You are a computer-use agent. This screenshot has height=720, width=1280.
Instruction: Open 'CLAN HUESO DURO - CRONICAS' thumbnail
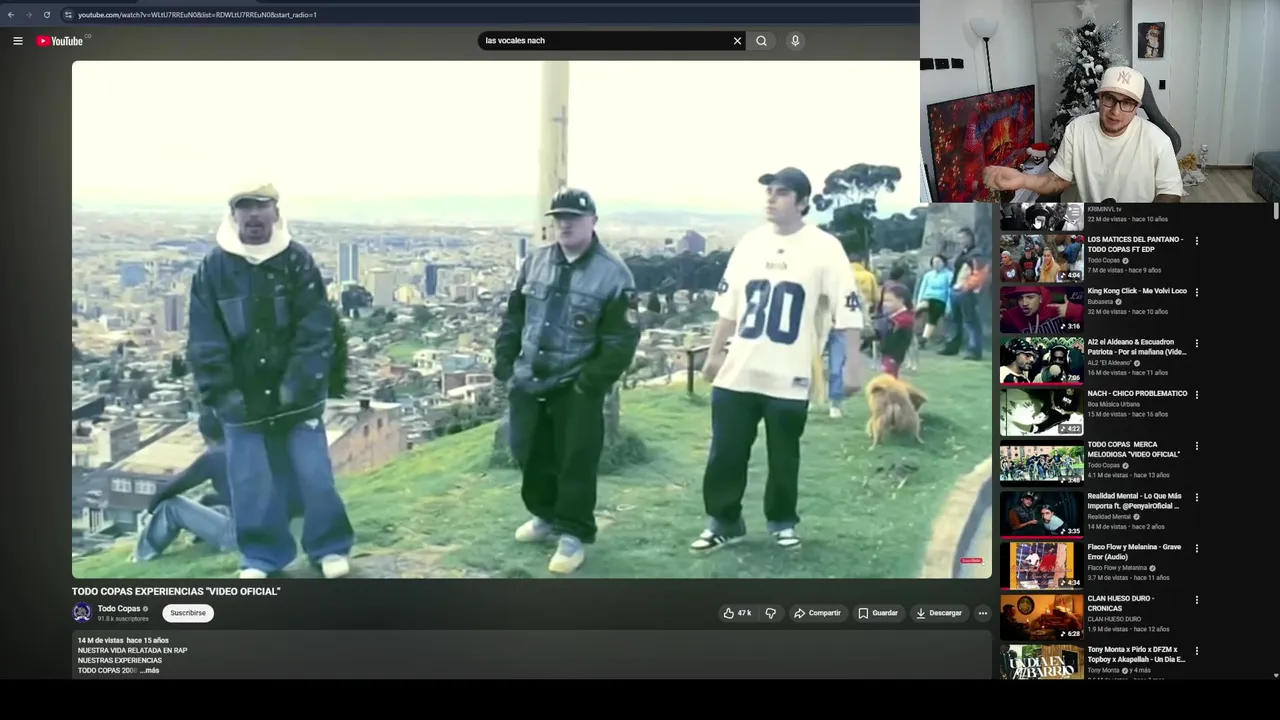pos(1041,617)
